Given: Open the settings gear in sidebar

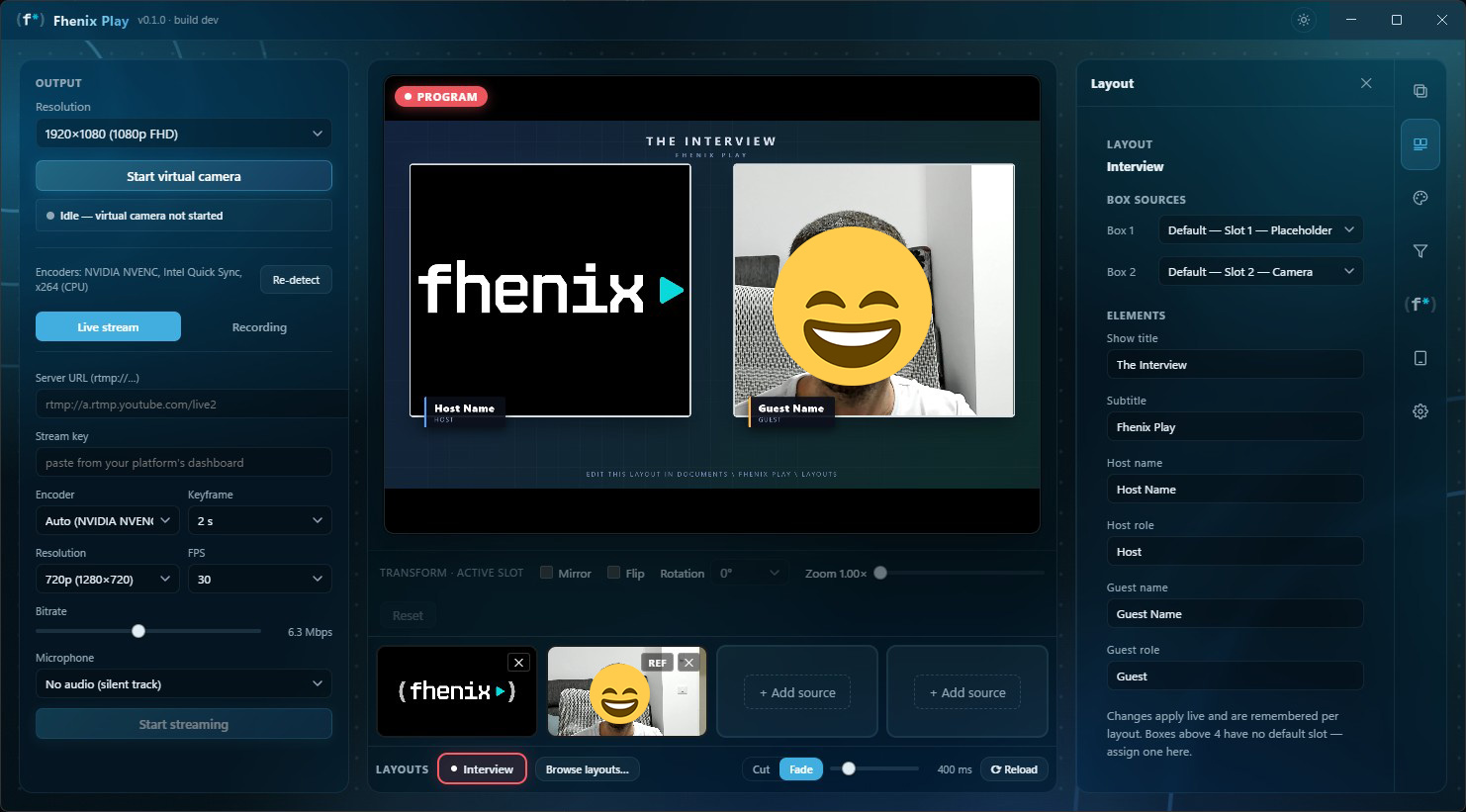Looking at the screenshot, I should pyautogui.click(x=1420, y=411).
